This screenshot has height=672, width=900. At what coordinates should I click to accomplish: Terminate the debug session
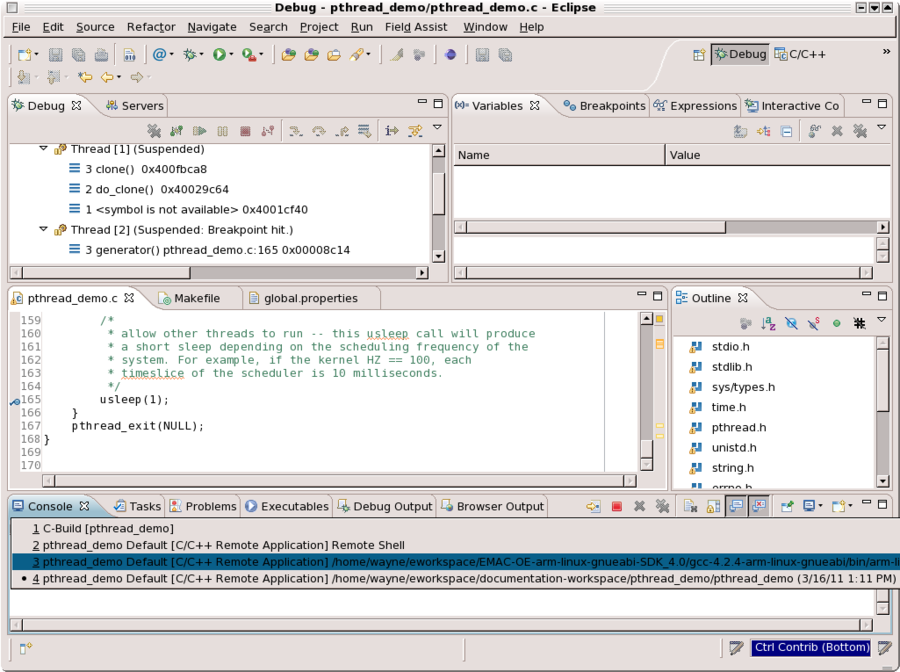tap(247, 130)
